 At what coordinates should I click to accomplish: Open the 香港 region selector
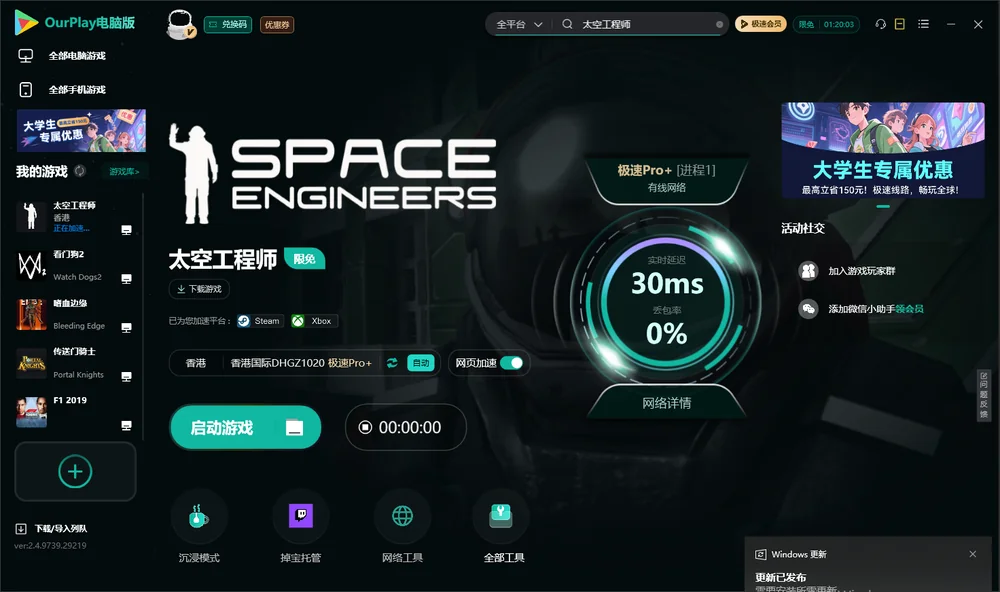[x=196, y=363]
